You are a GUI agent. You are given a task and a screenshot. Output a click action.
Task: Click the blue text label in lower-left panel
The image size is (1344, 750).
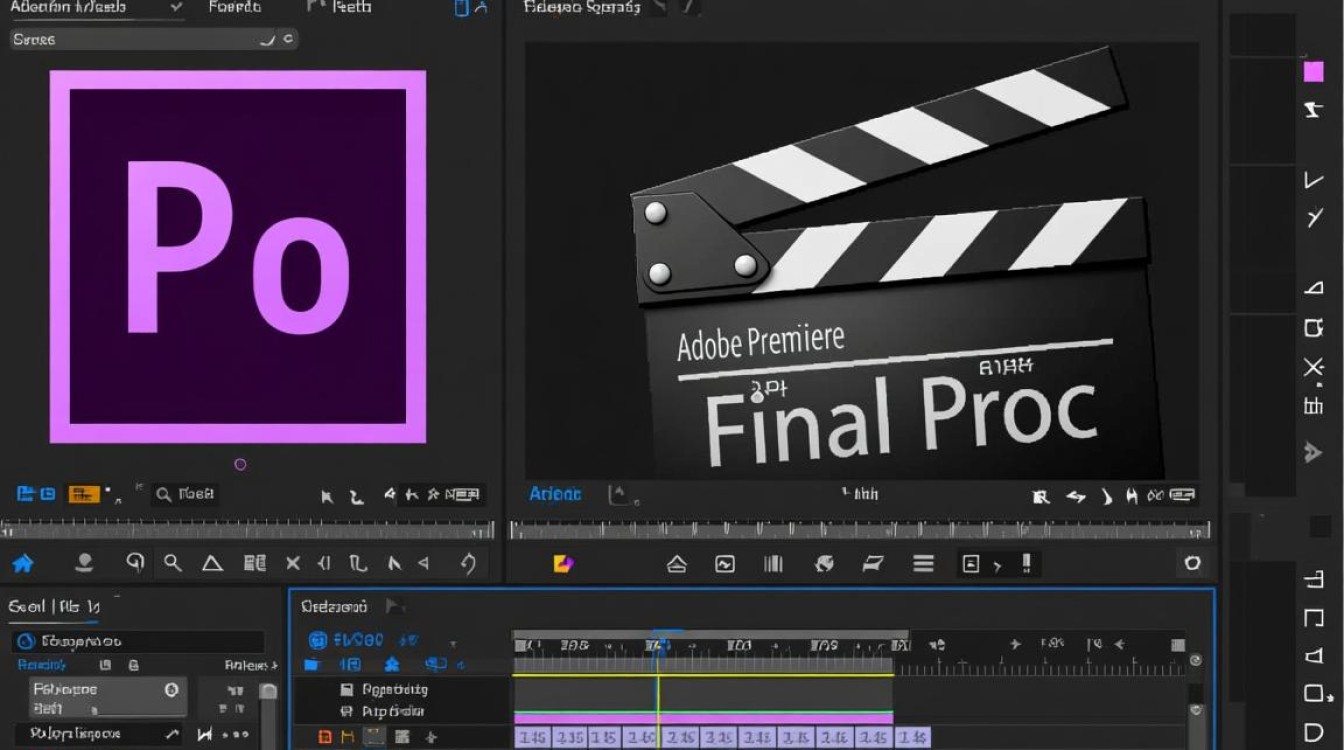(x=42, y=665)
